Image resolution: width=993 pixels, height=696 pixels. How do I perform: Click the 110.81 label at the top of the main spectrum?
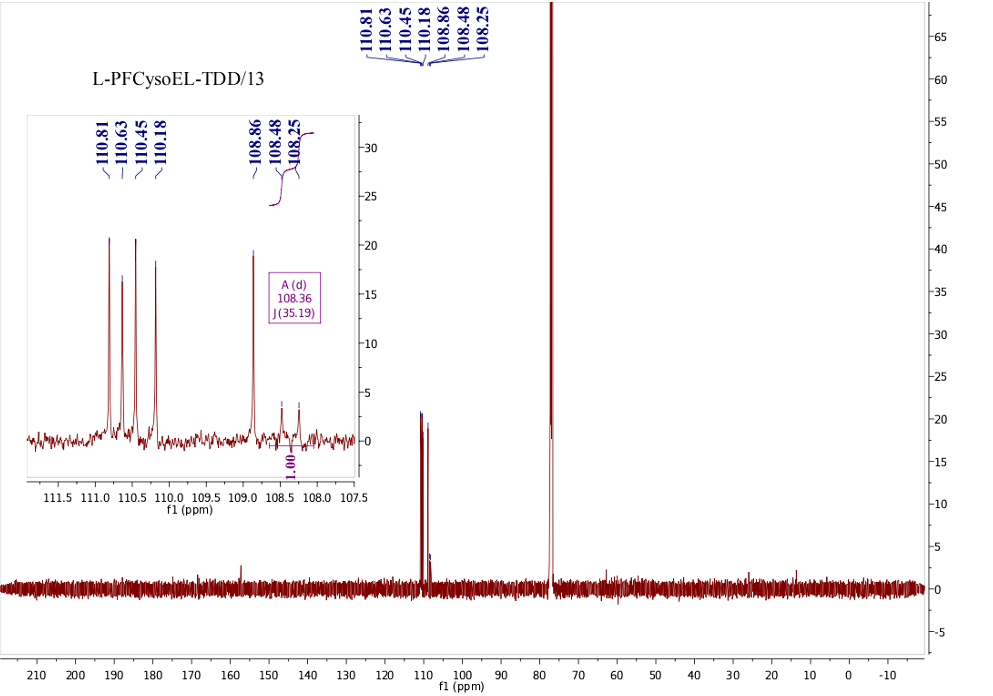pyautogui.click(x=366, y=28)
